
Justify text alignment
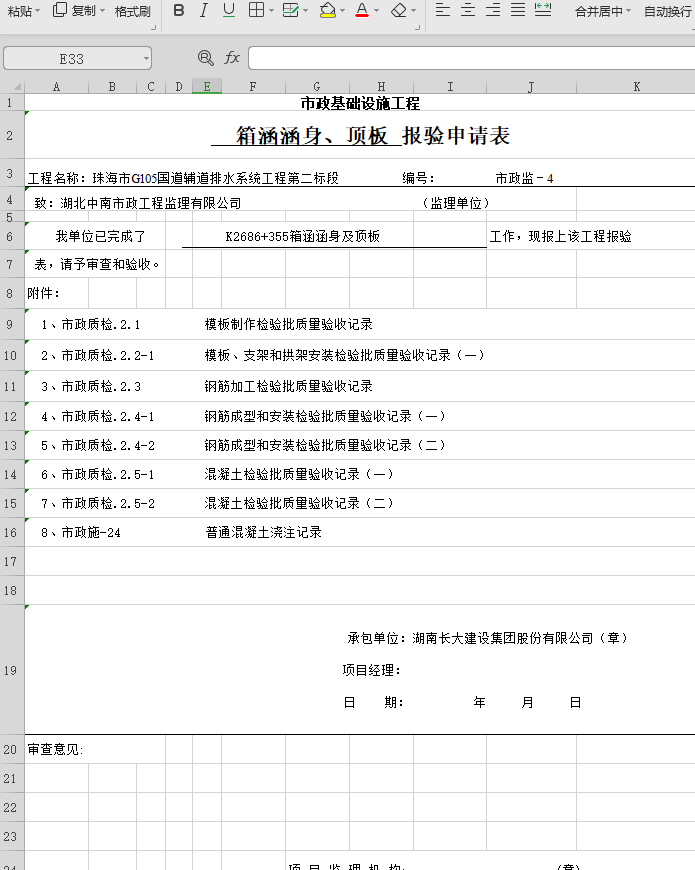[518, 11]
